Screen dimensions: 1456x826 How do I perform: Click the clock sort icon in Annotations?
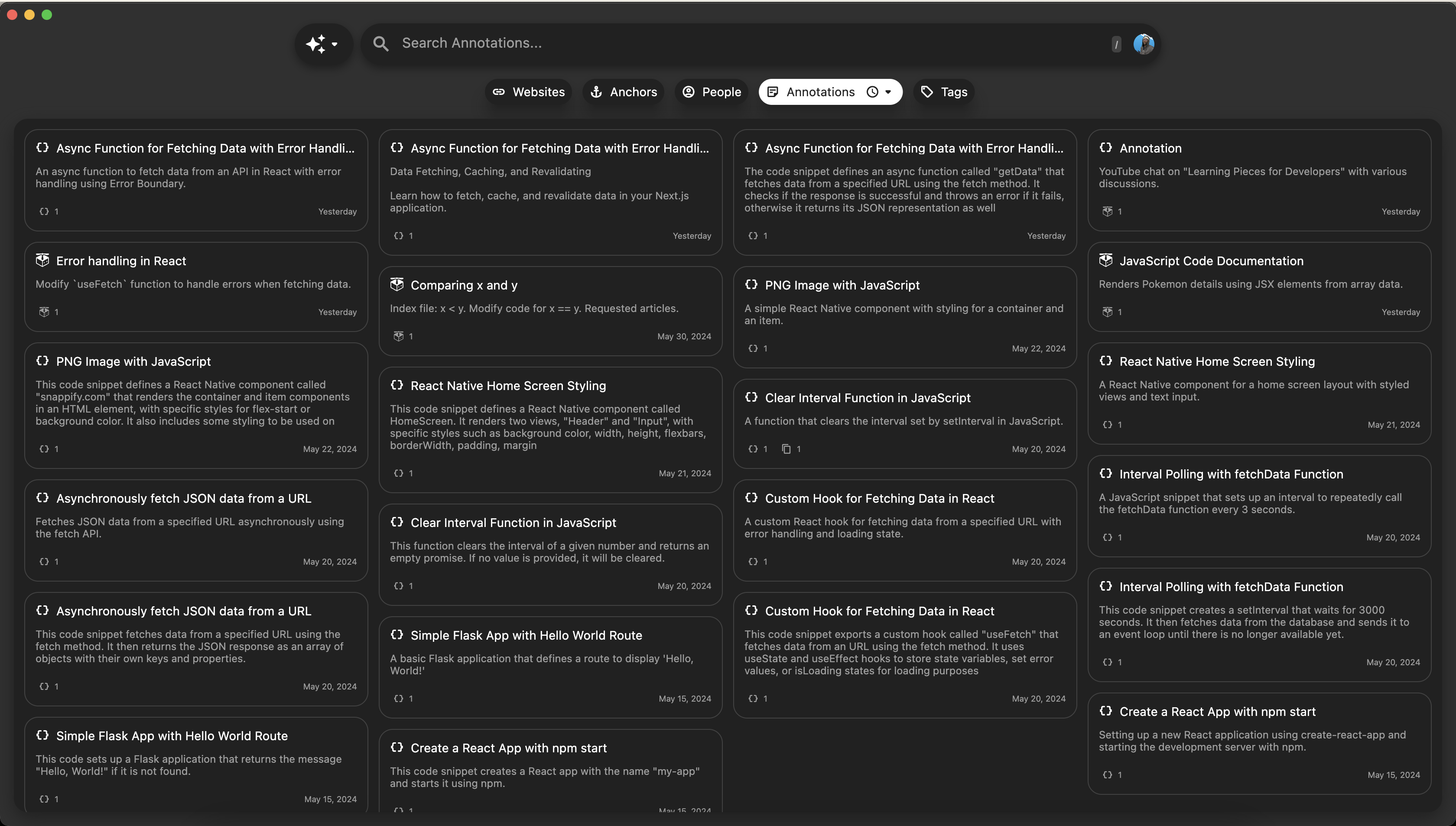click(872, 92)
